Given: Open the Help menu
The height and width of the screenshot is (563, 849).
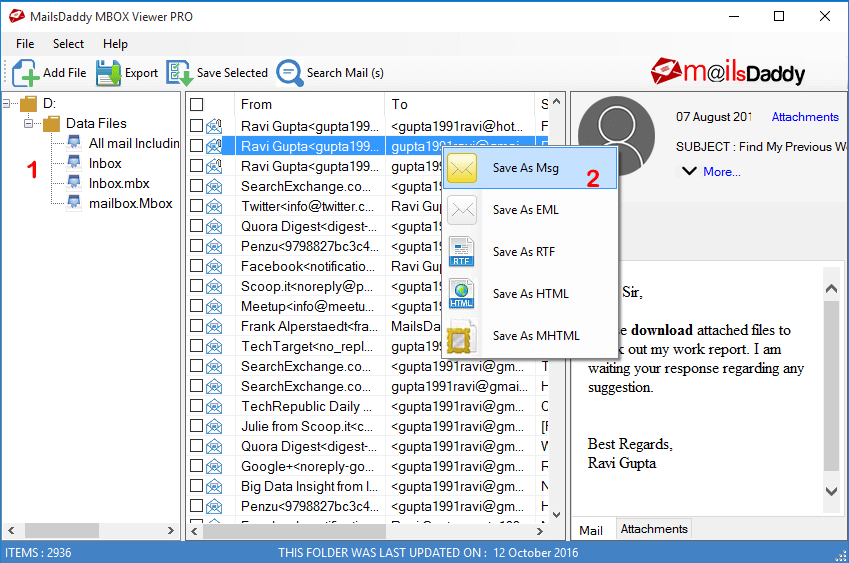Looking at the screenshot, I should (115, 44).
